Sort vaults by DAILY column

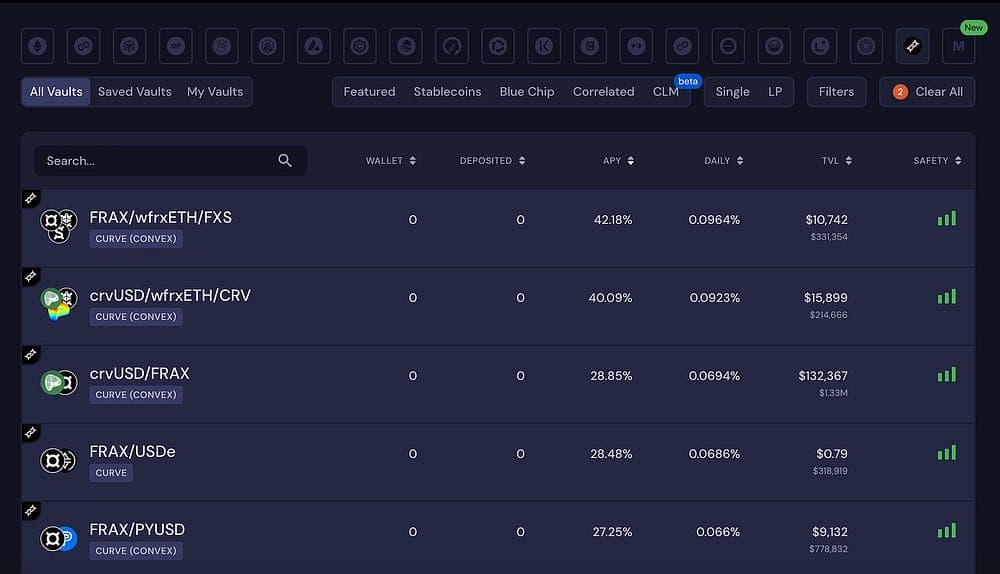click(724, 161)
